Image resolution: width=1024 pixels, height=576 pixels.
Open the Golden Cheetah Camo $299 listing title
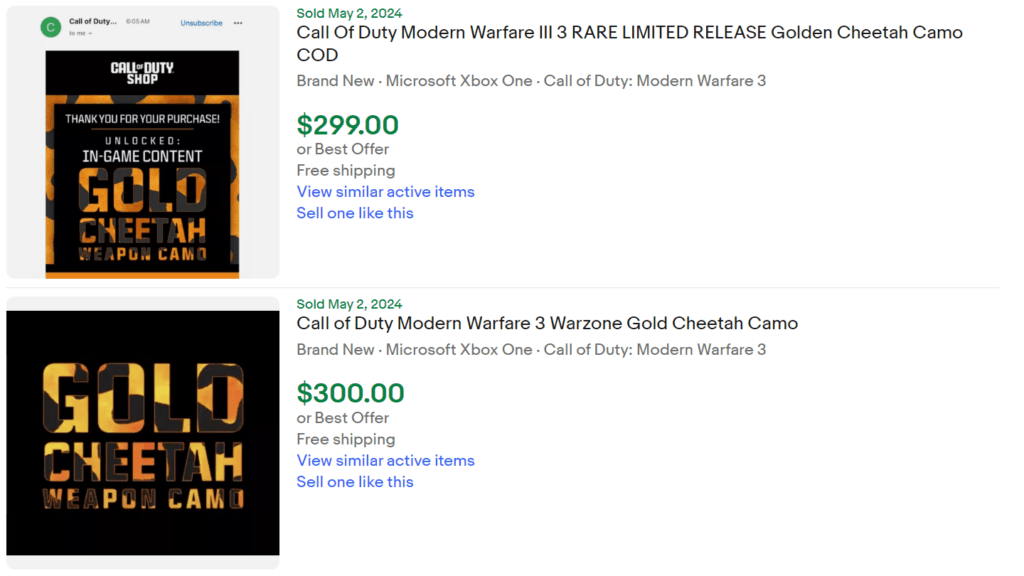pos(629,32)
